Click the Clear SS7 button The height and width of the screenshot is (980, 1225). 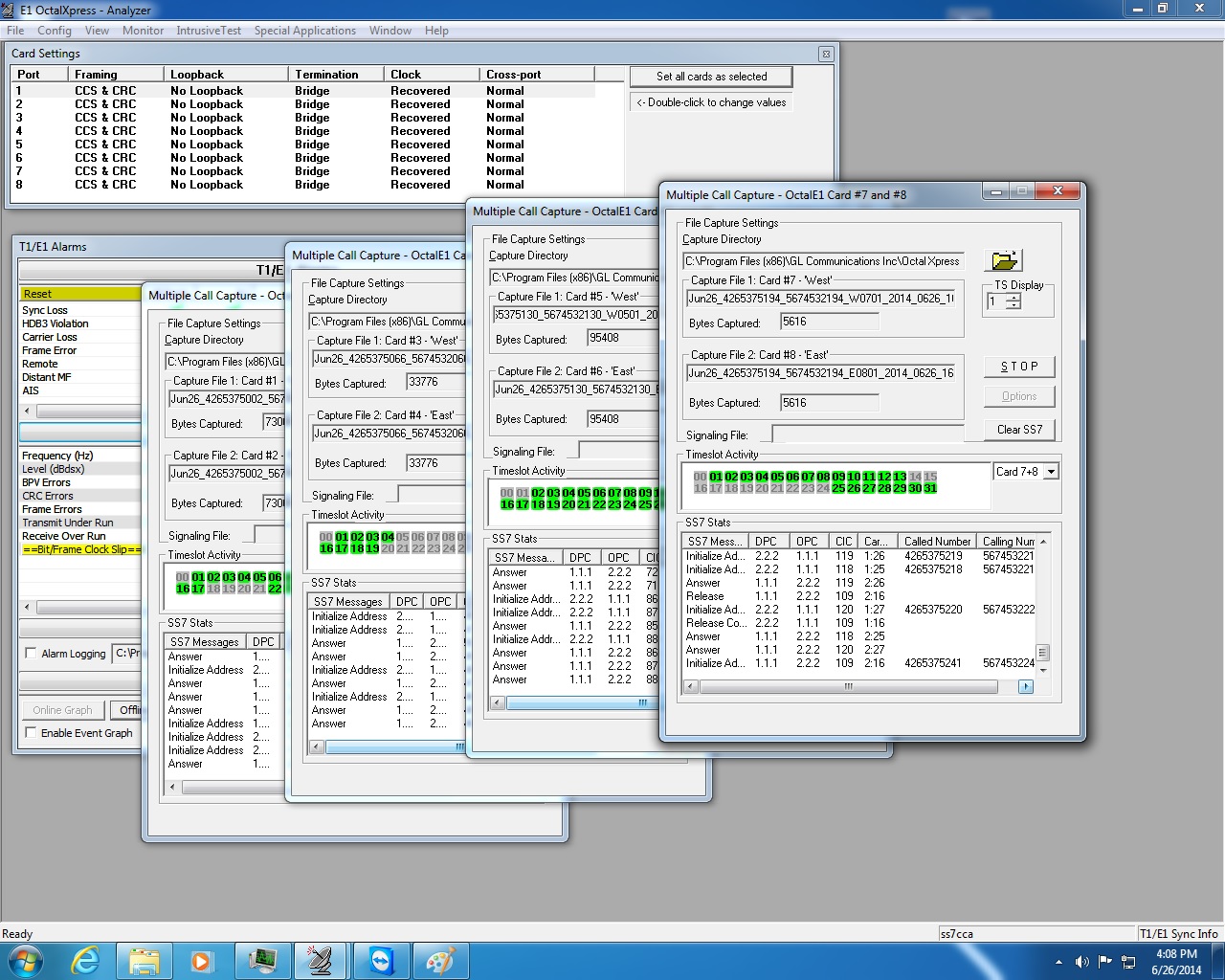(x=1019, y=430)
